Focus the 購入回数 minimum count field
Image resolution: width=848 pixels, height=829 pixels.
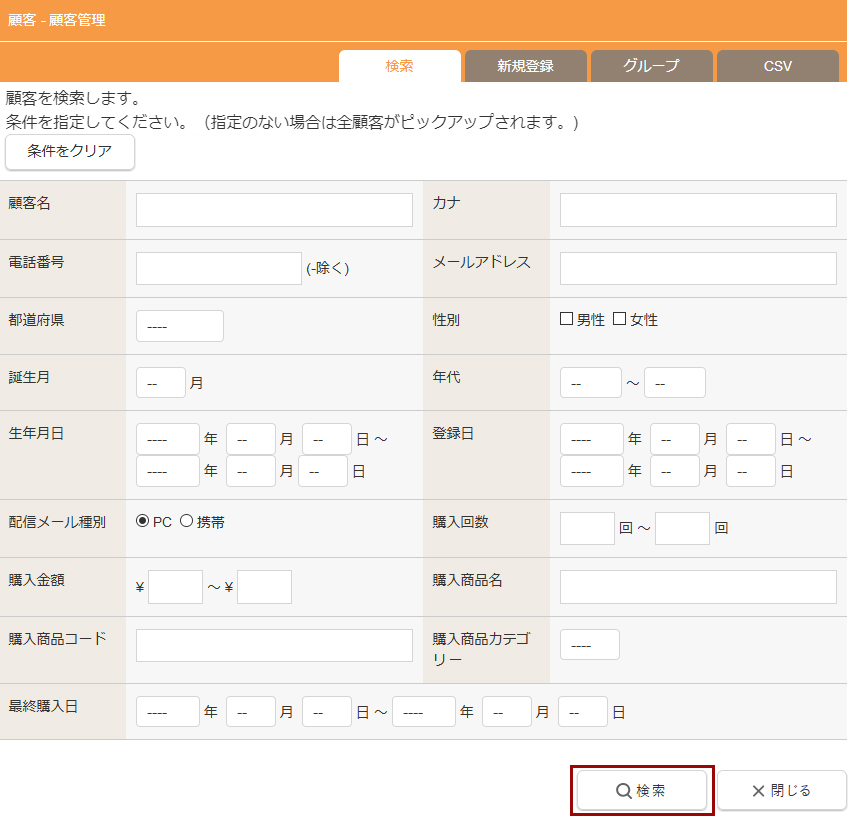[587, 528]
